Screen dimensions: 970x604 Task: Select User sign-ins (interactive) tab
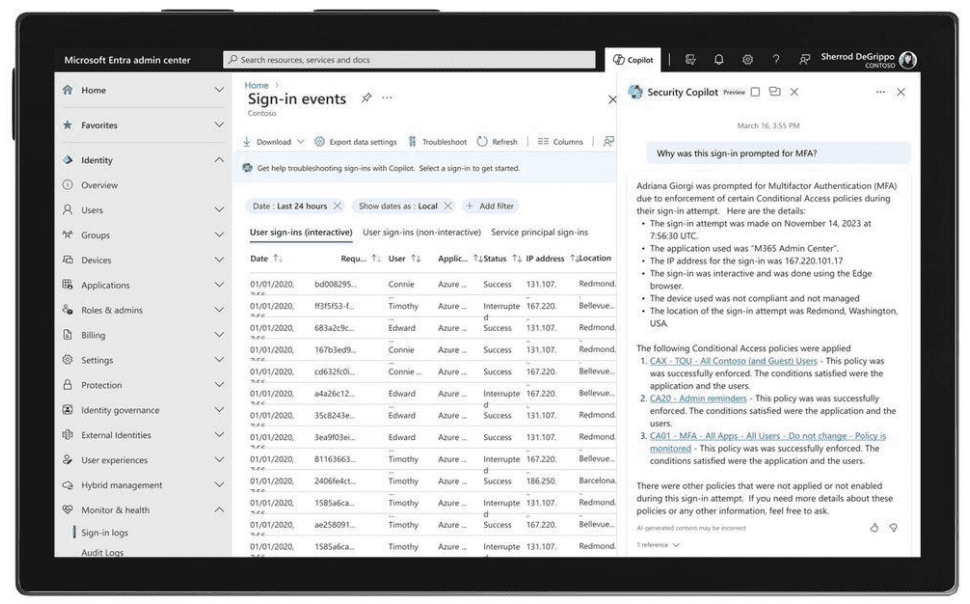pyautogui.click(x=301, y=232)
